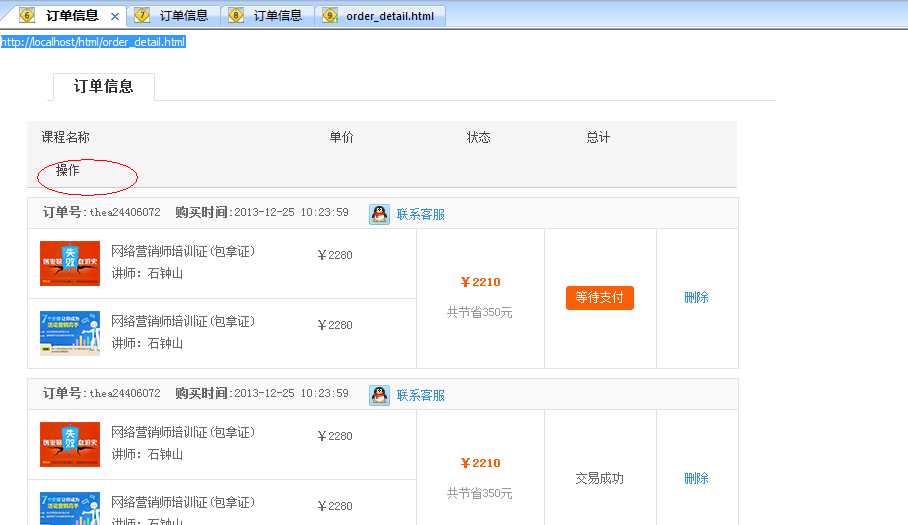This screenshot has height=525, width=908.
Task: Open the order_detail.html tab
Action: pyautogui.click(x=380, y=16)
